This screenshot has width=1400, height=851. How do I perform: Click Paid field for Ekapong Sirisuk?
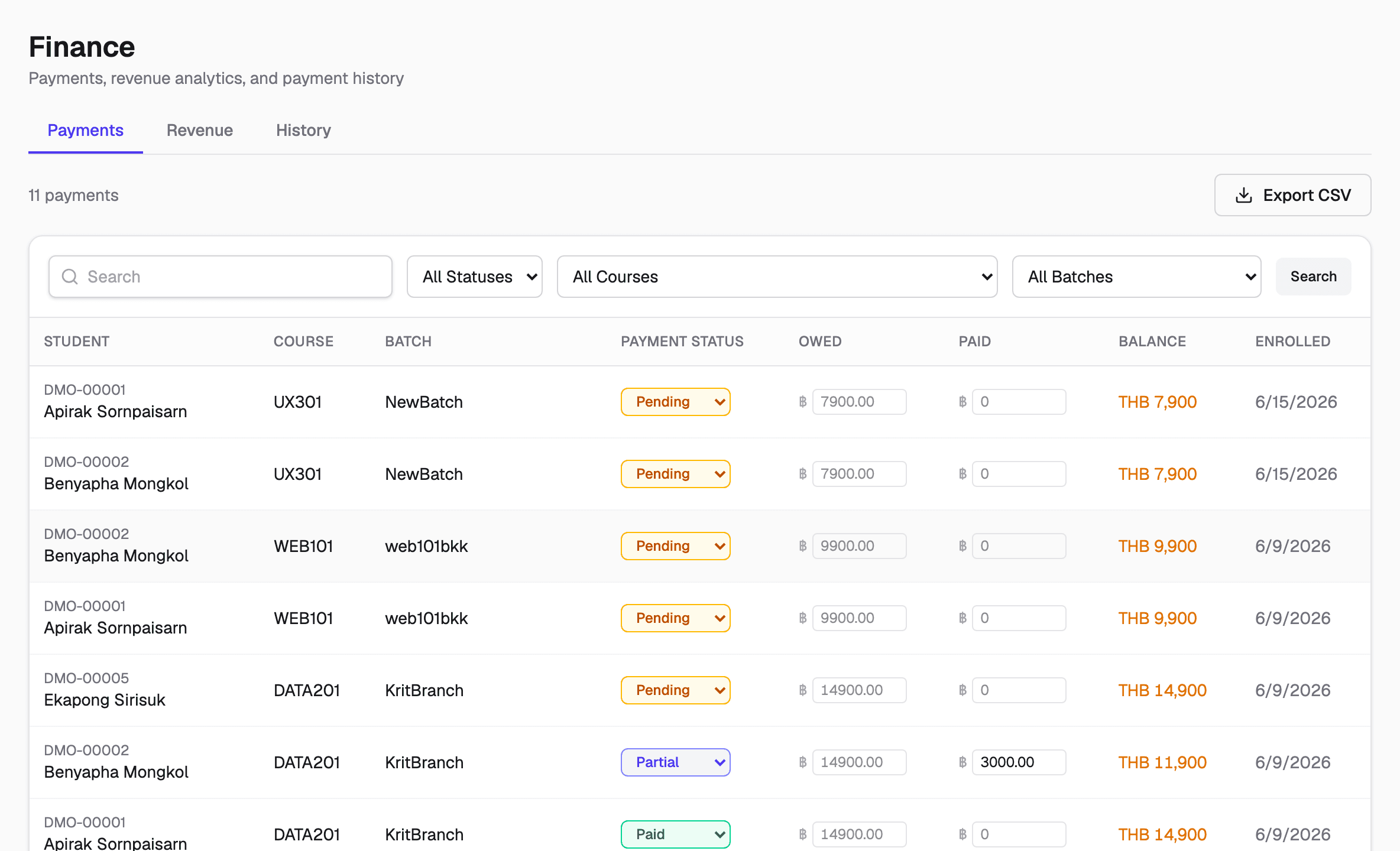[1019, 690]
